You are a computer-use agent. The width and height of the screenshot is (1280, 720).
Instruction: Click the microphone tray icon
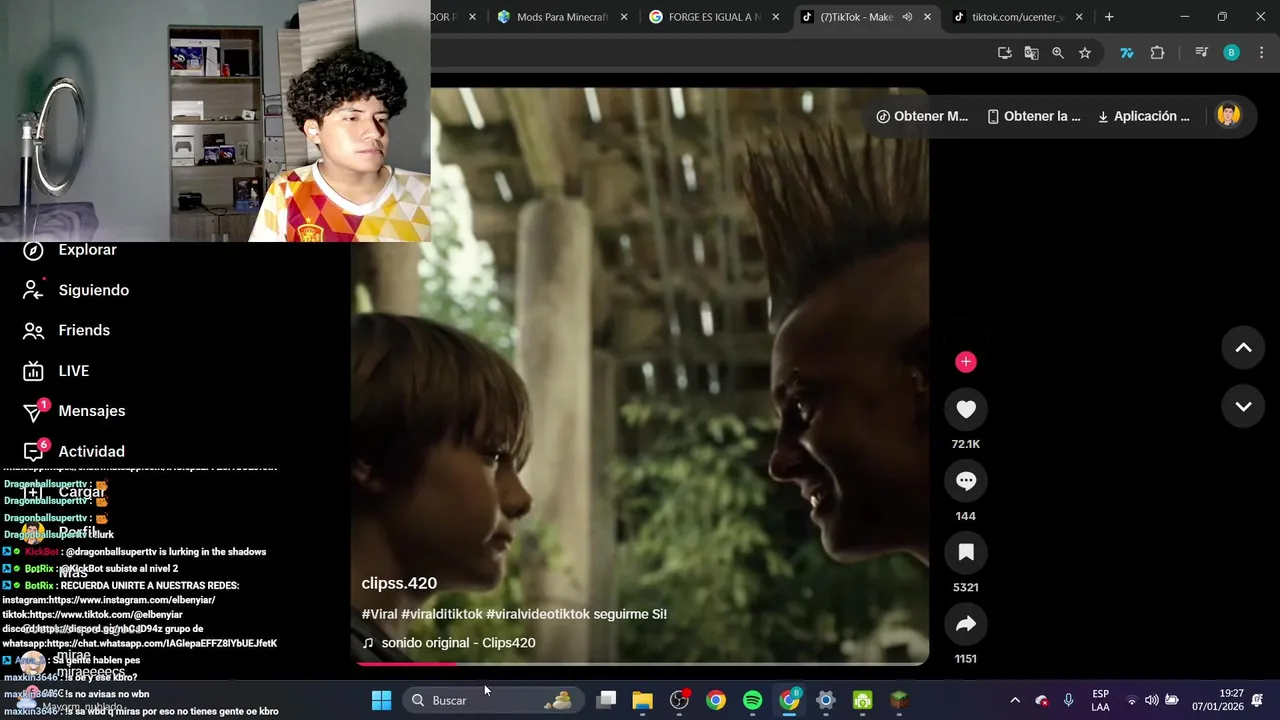coord(1069,700)
